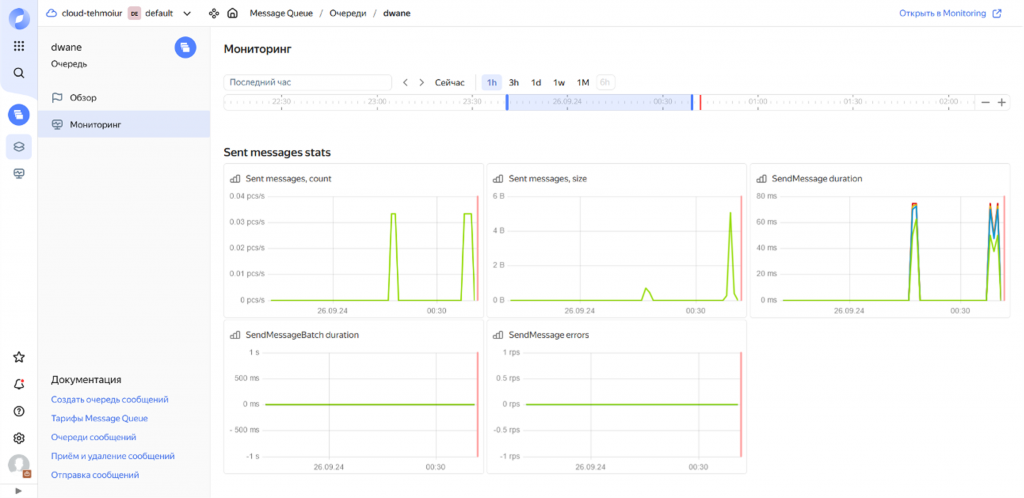Open the all services grid icon
1024x498 pixels.
(x=19, y=46)
